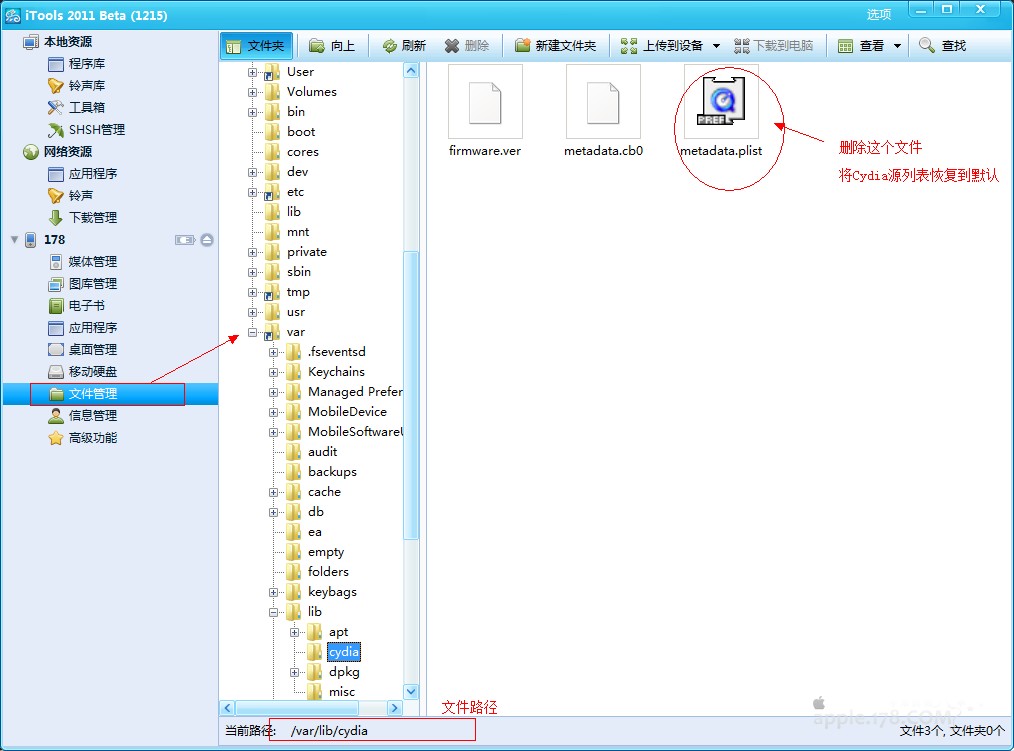Viewport: 1014px width, 751px height.
Task: Select the usr folder in tree
Action: pyautogui.click(x=296, y=312)
